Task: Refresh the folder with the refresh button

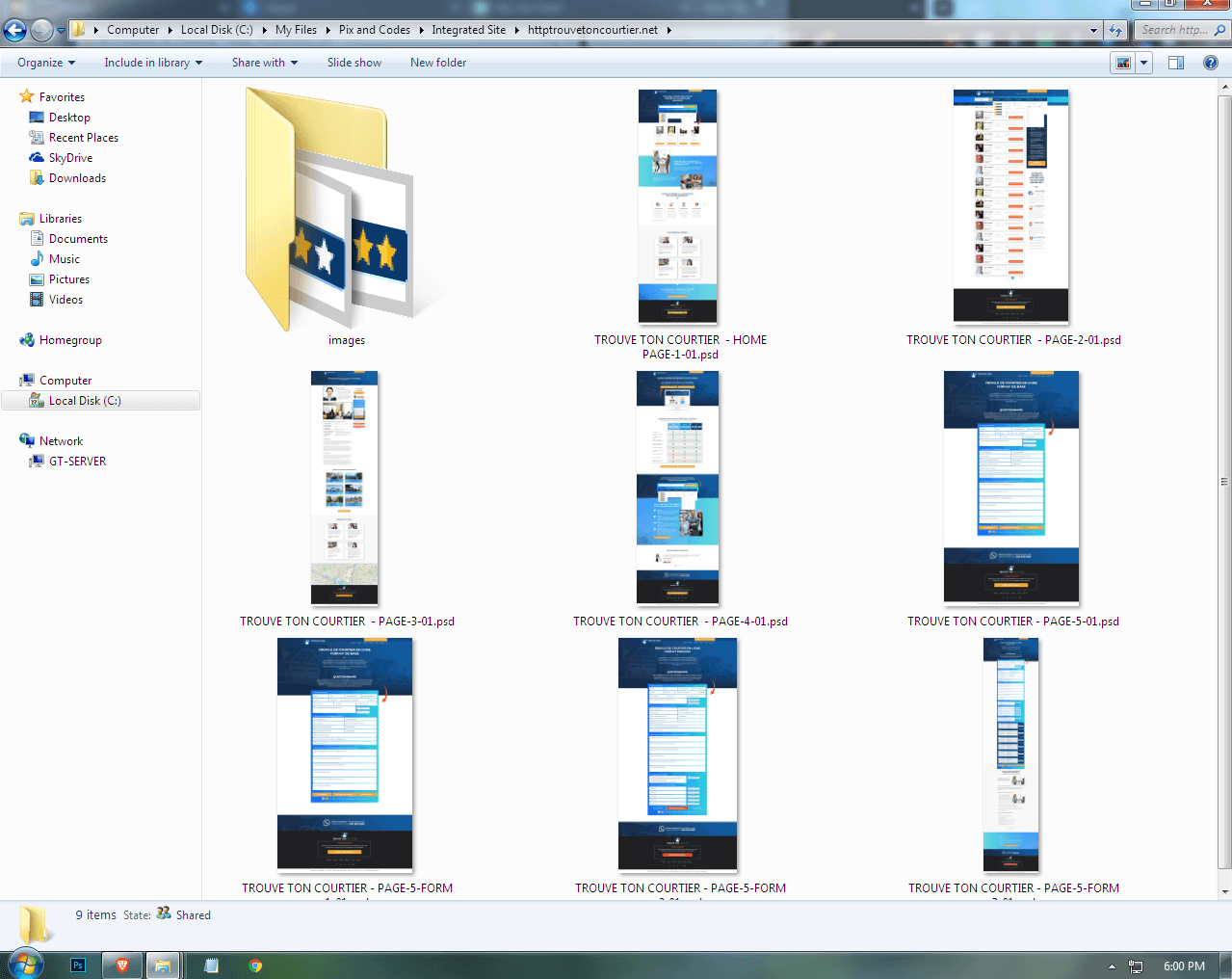Action: pos(1115,30)
